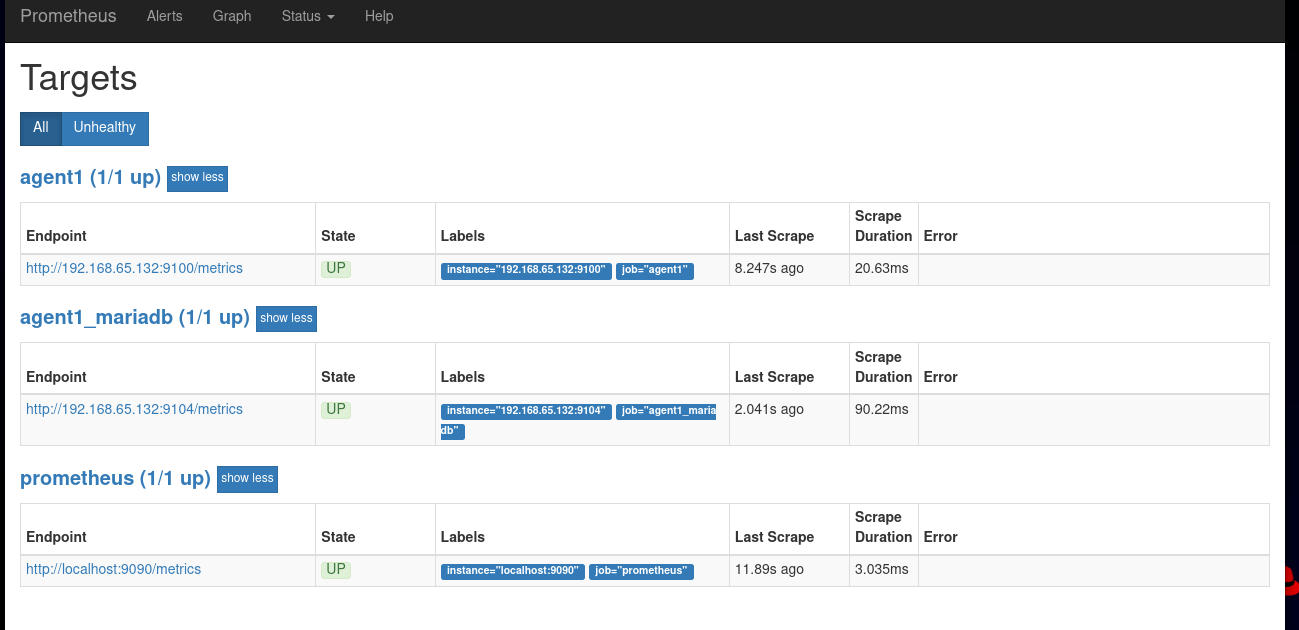Select the All targets filter
The image size is (1299, 630).
pyautogui.click(x=41, y=128)
